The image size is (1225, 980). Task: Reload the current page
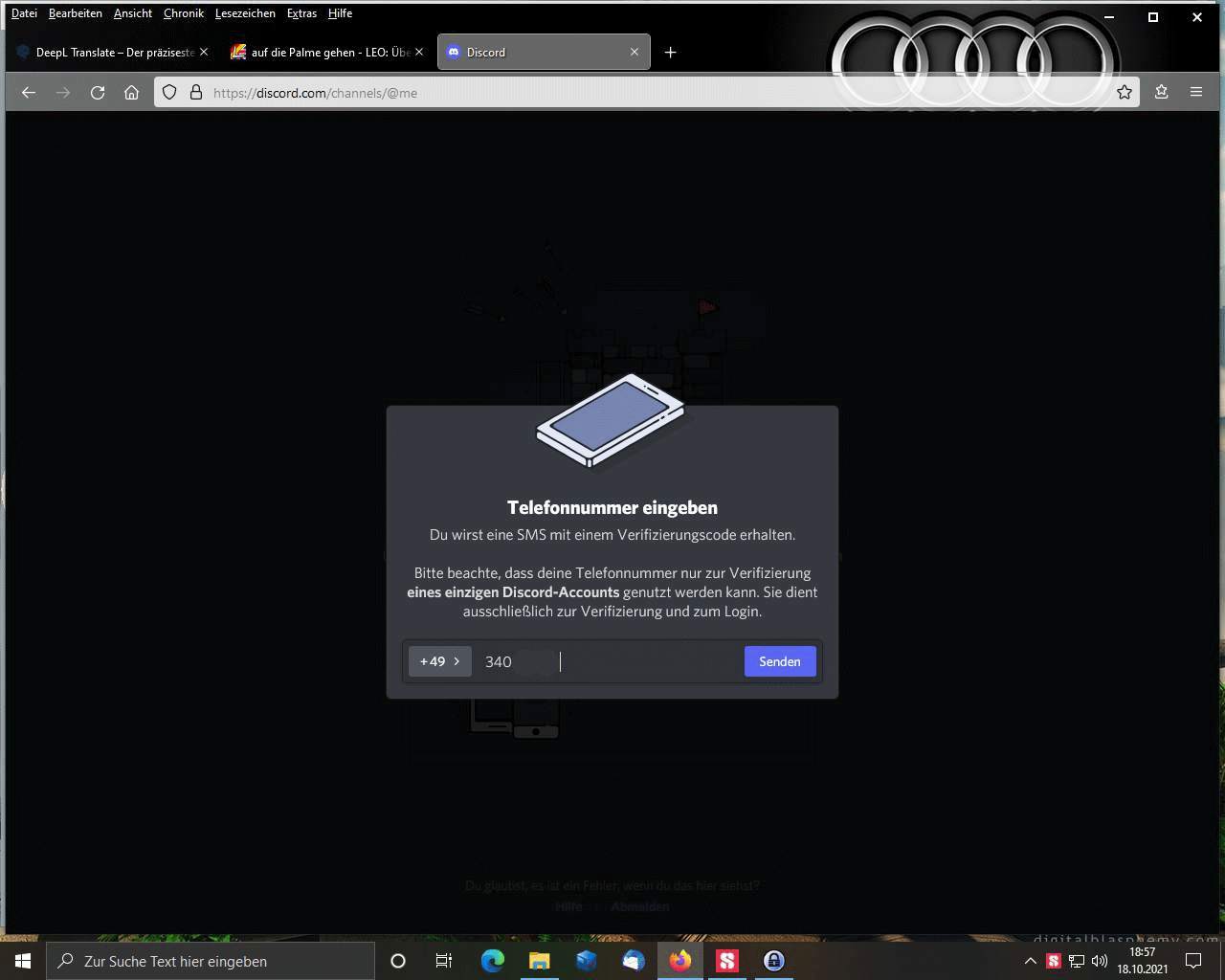point(98,93)
